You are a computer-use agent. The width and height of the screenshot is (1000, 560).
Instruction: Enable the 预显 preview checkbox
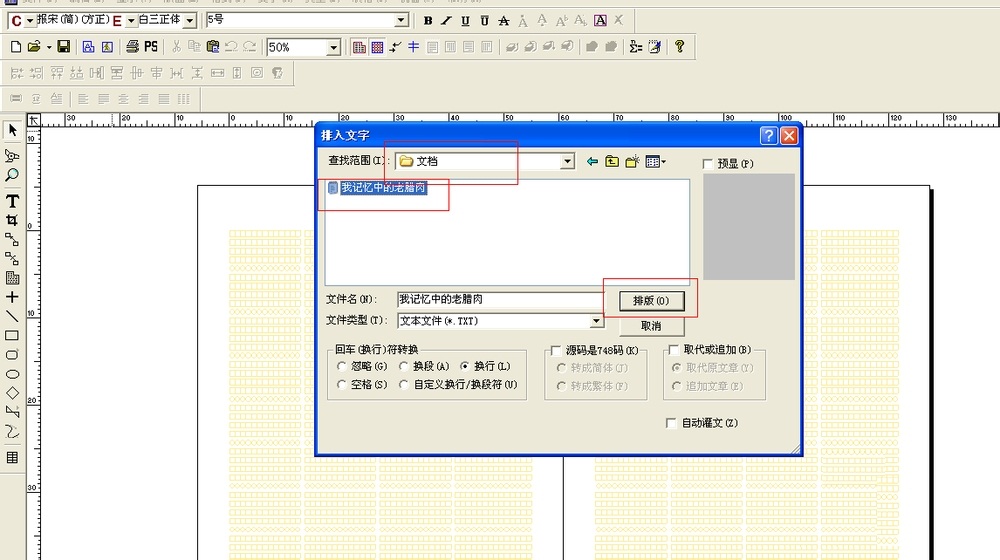(x=707, y=164)
